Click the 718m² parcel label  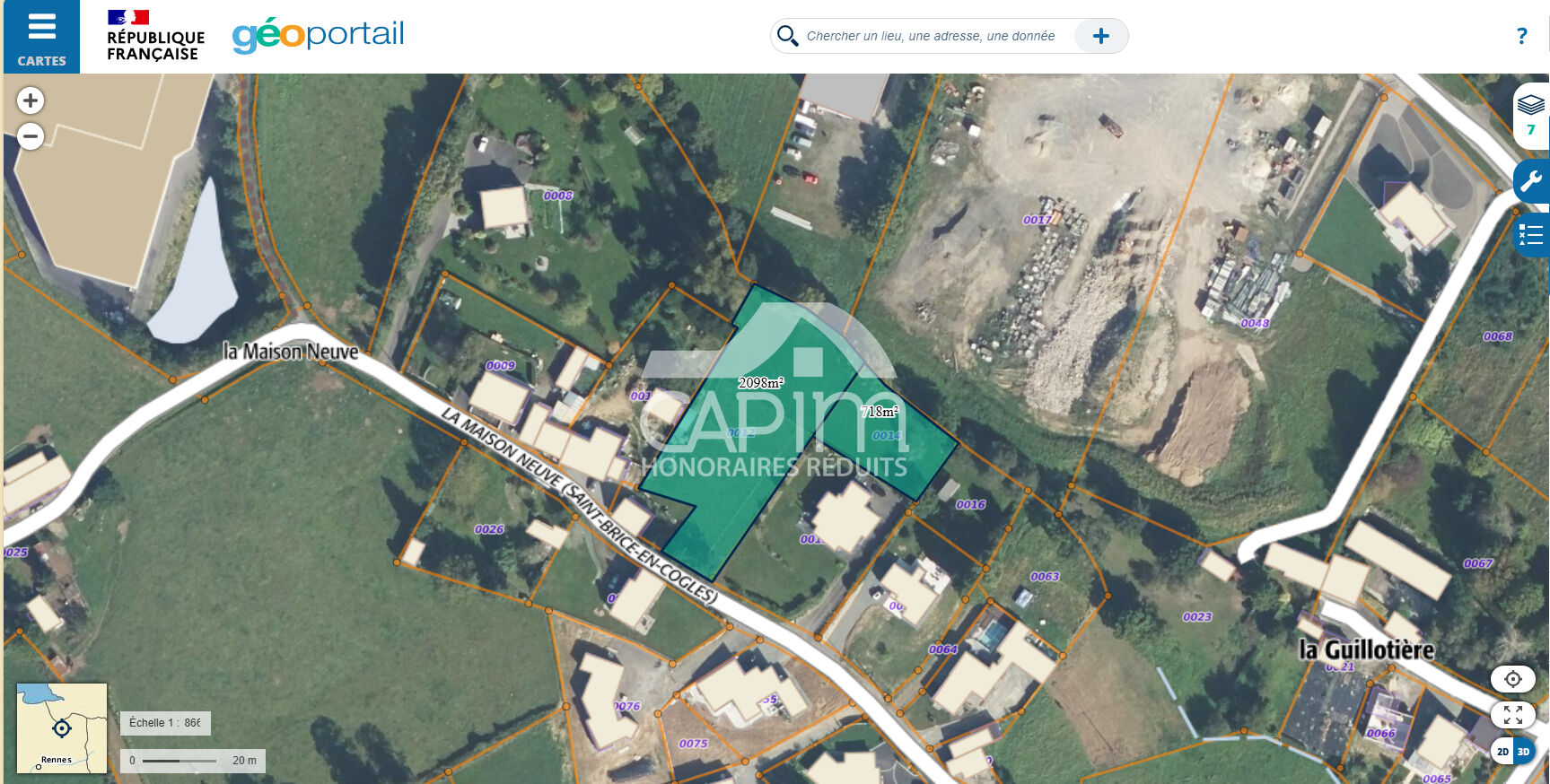pyautogui.click(x=880, y=412)
